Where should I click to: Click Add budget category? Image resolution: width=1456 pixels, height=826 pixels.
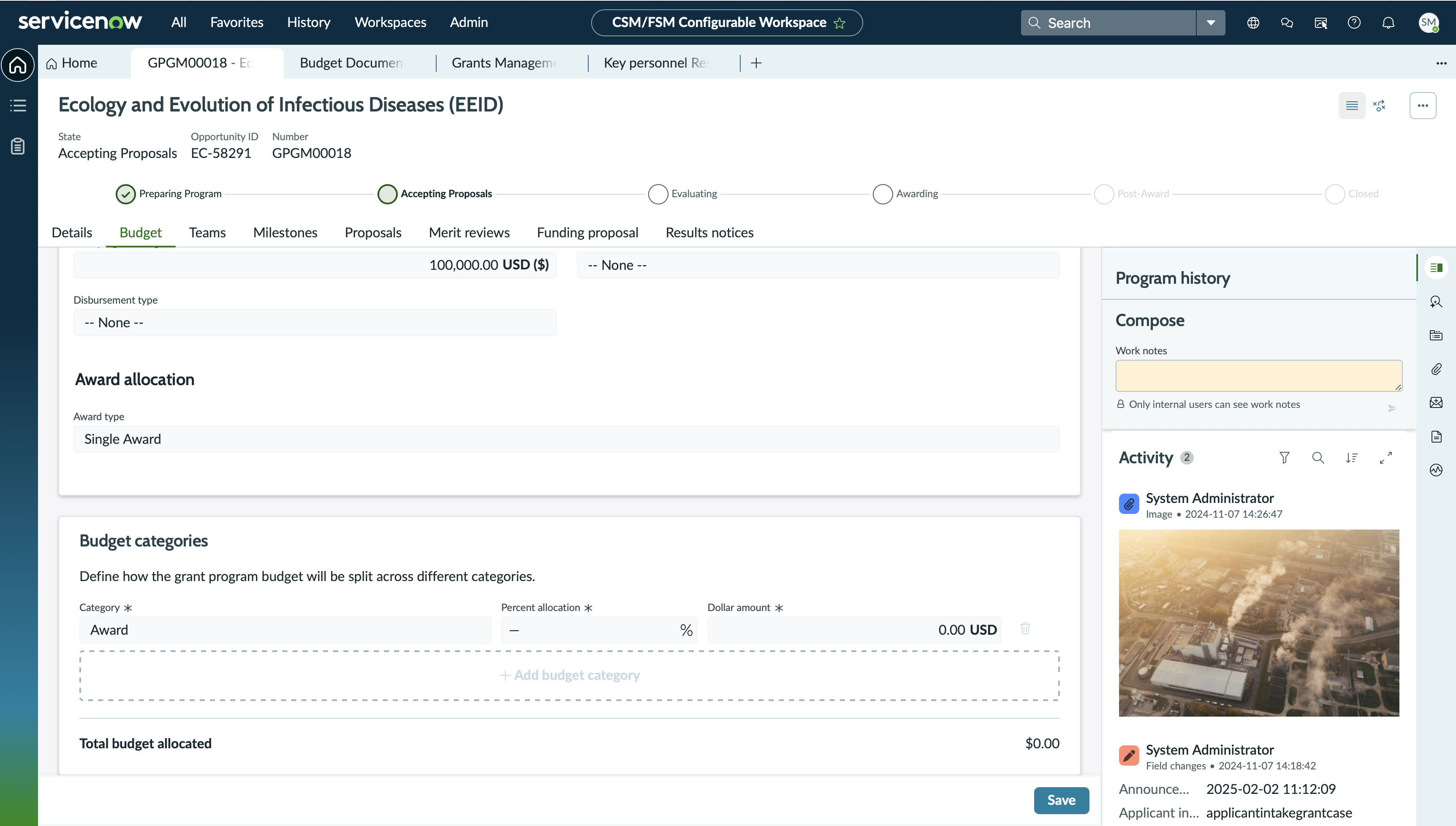click(x=570, y=675)
